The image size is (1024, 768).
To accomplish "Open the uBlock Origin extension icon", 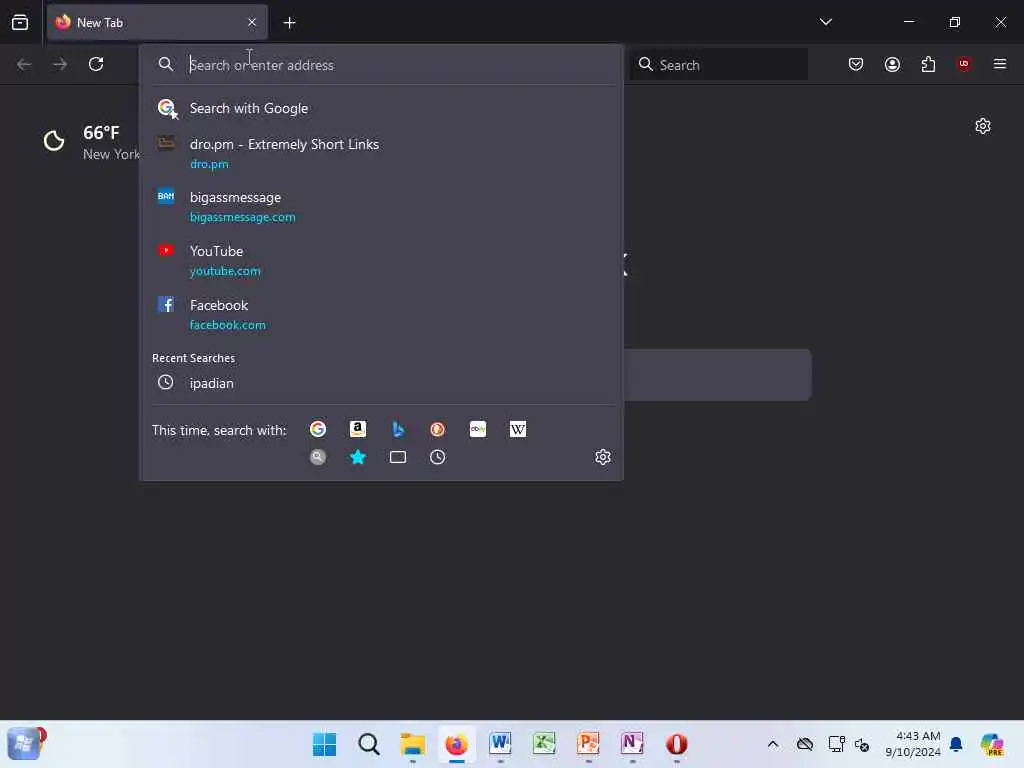I will click(x=964, y=64).
